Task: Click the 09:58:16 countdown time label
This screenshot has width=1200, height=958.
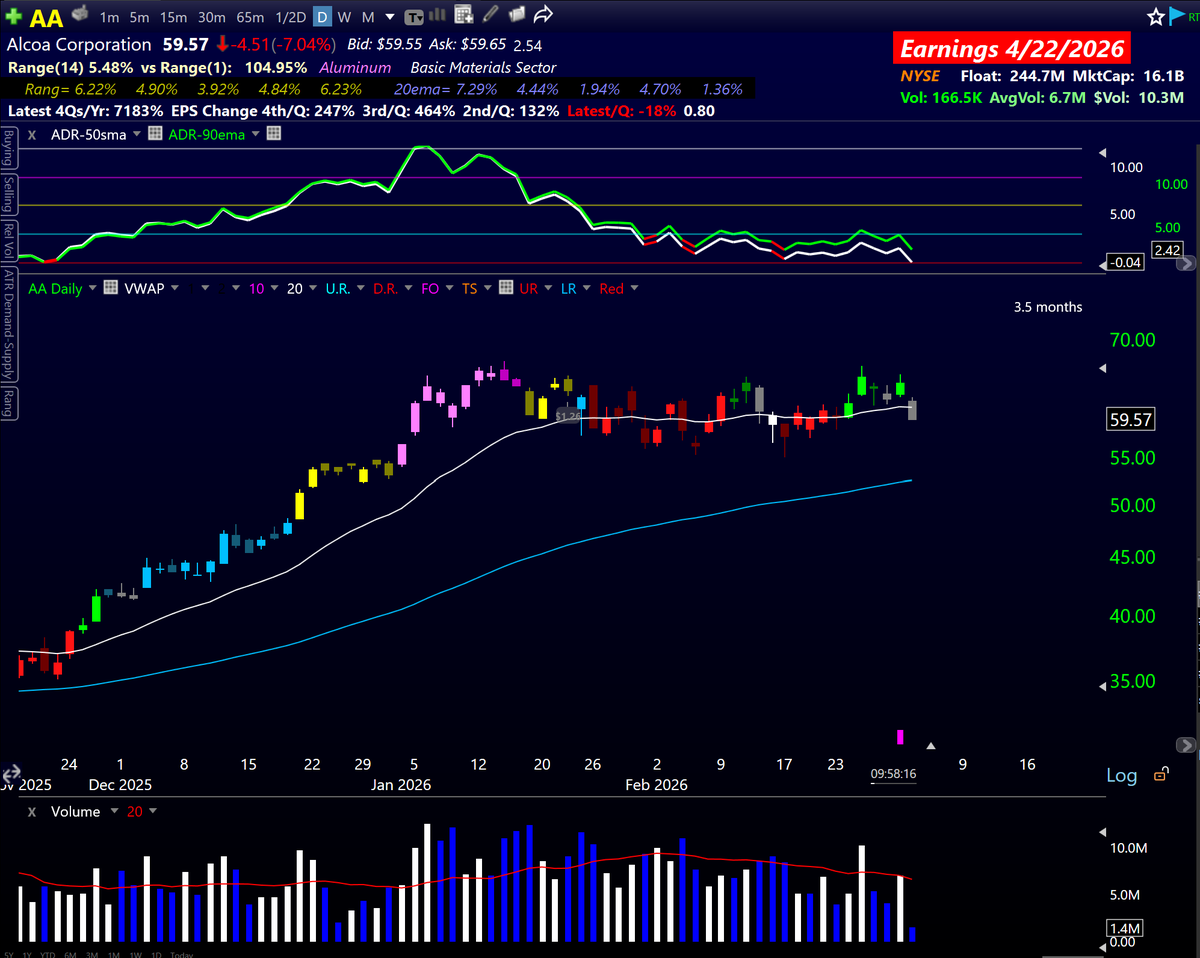Action: (894, 774)
